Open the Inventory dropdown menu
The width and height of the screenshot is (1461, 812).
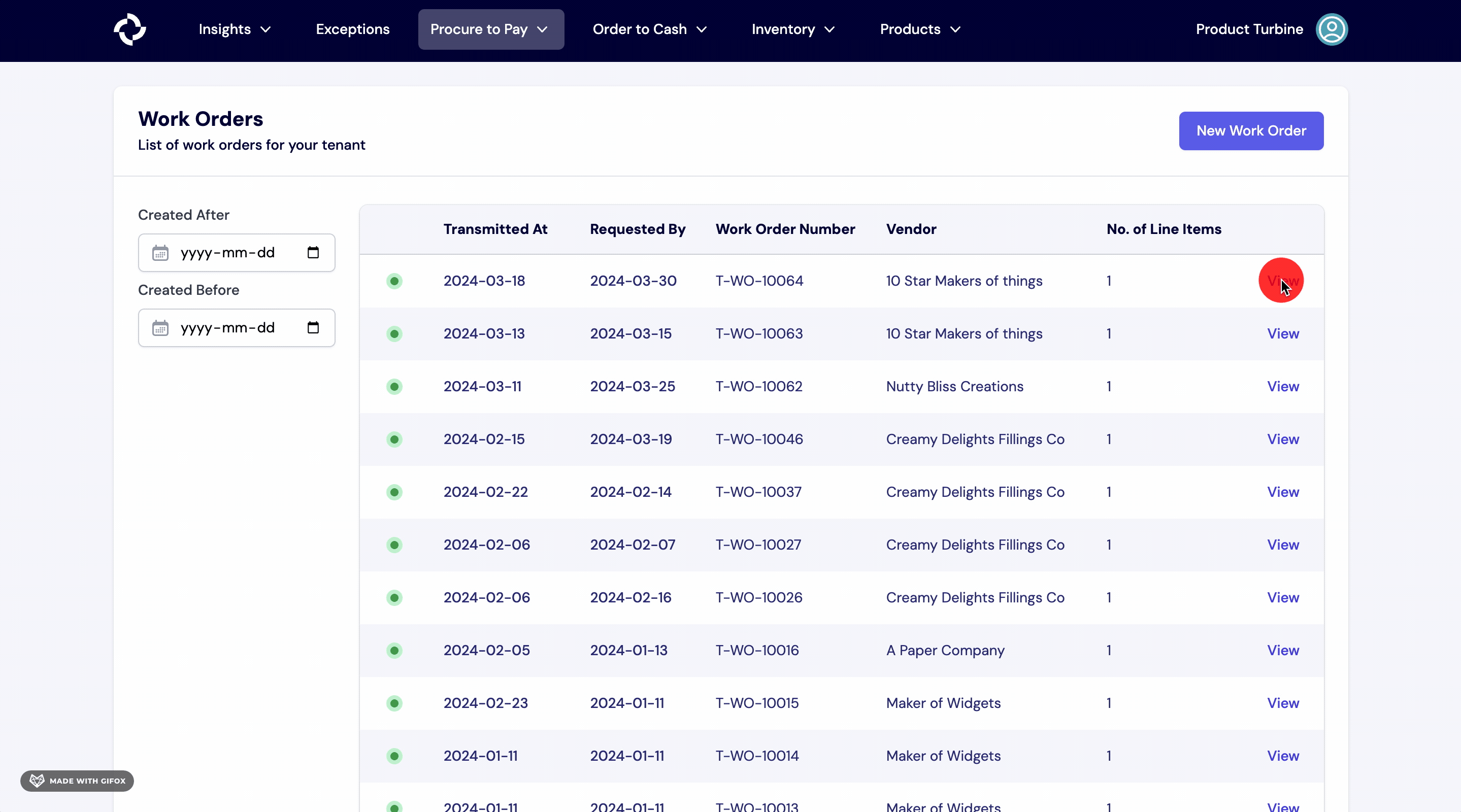(x=792, y=29)
